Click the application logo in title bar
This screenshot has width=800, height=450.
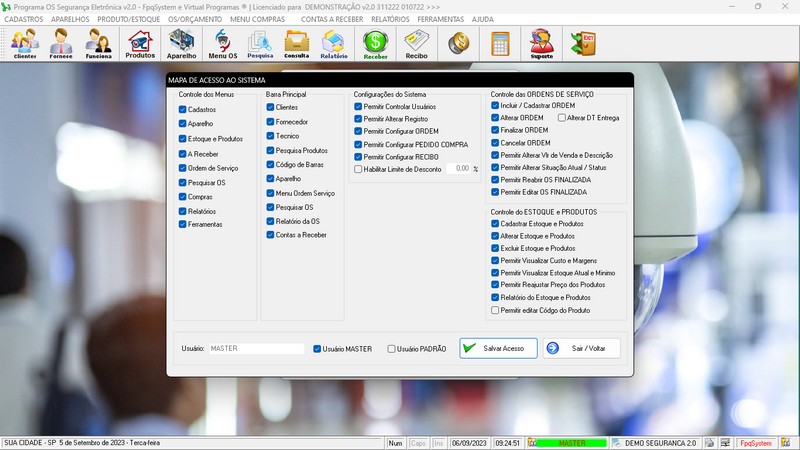click(x=6, y=7)
